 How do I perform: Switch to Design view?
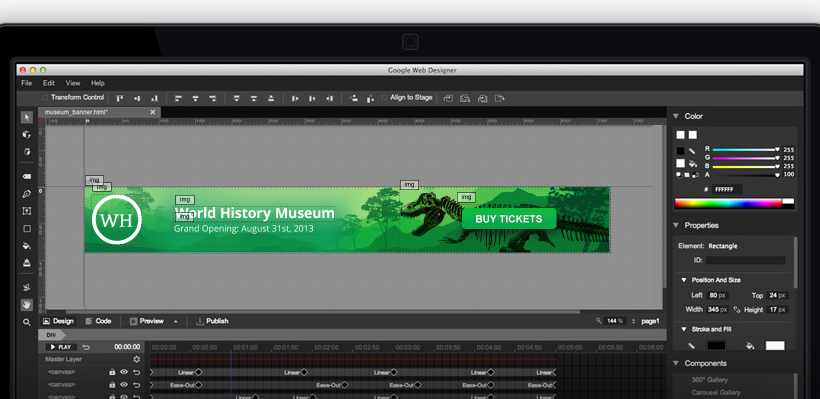tap(58, 321)
